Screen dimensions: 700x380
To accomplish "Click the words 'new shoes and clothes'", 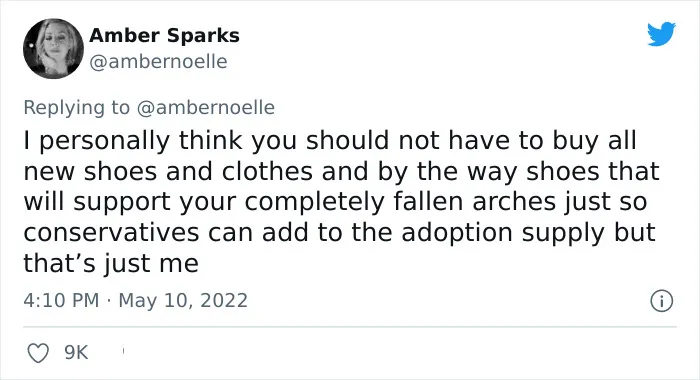I will pyautogui.click(x=168, y=171).
